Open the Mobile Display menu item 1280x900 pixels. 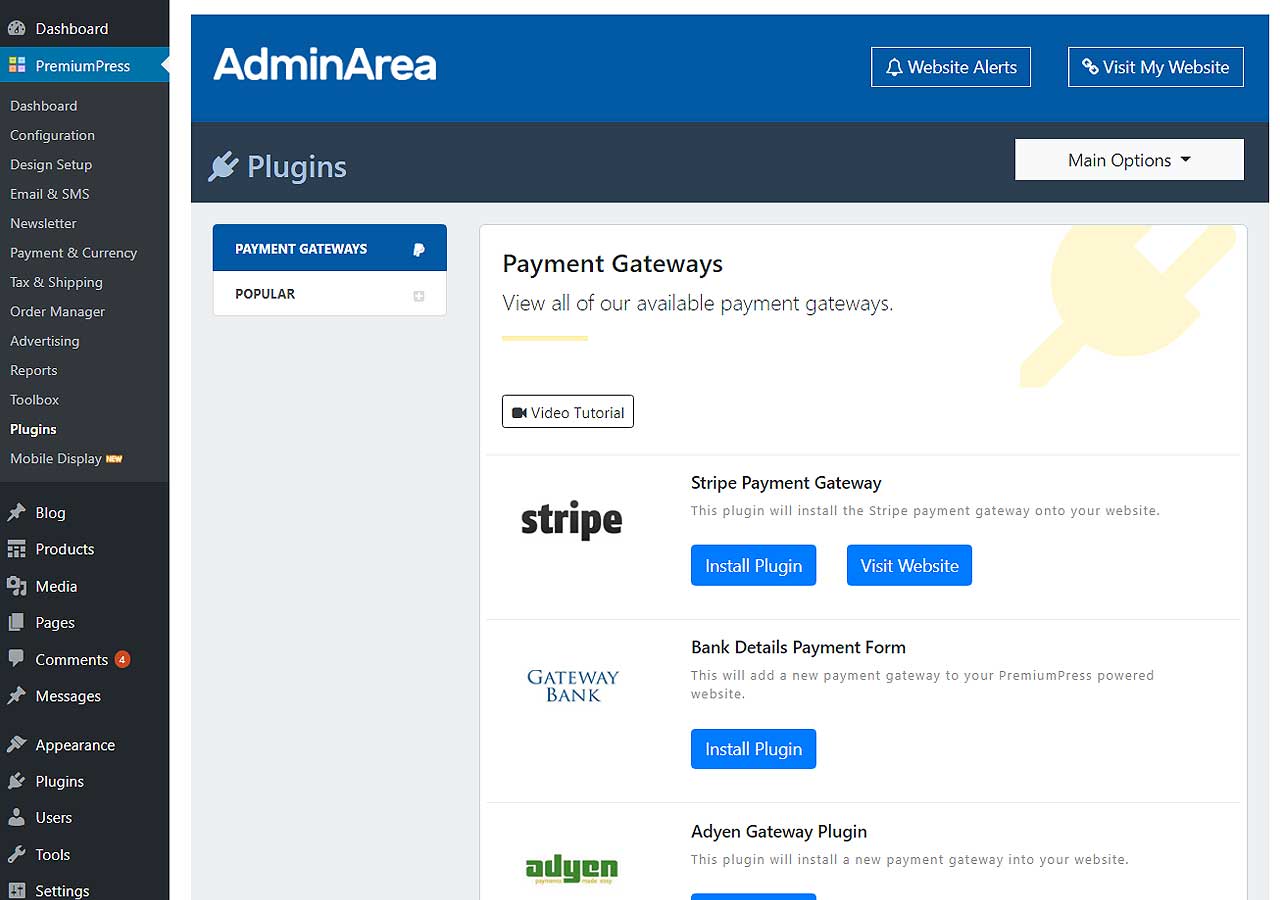(56, 459)
